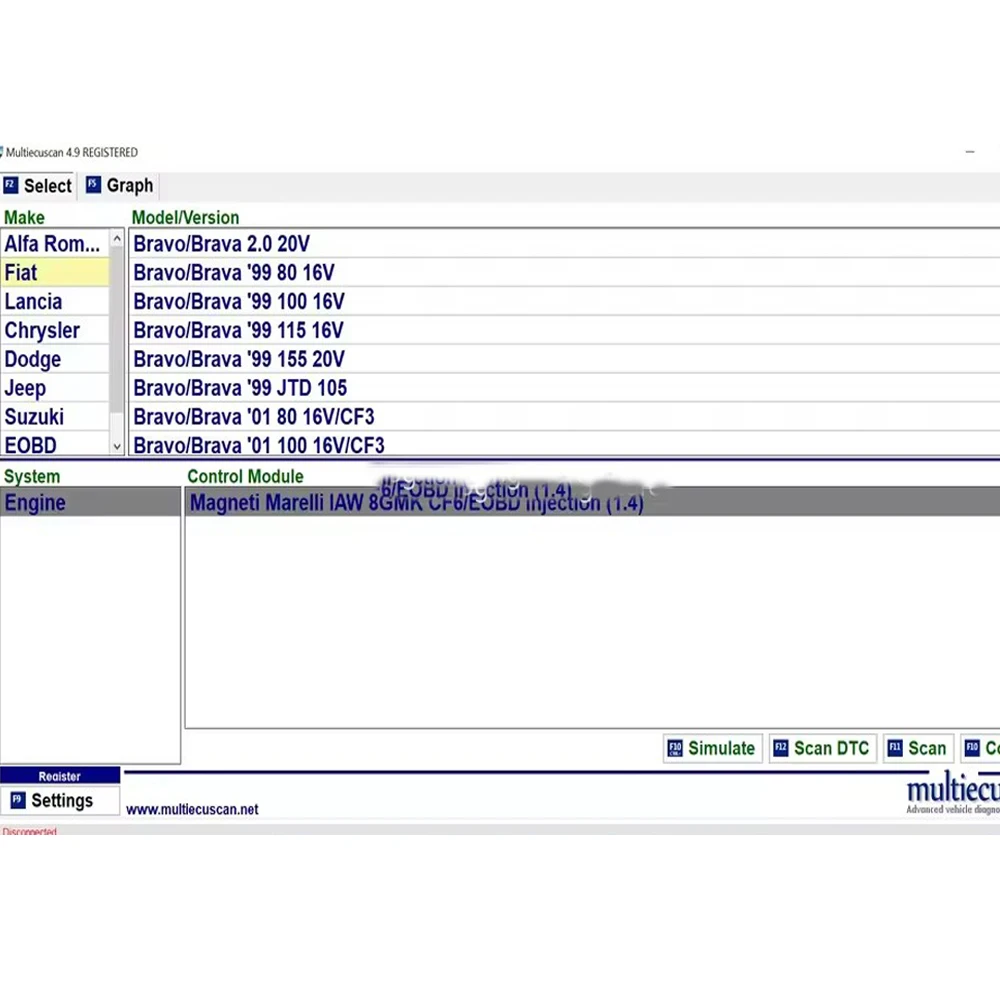1000x1000 pixels.
Task: Click the Disconnected status text
Action: [x=29, y=832]
